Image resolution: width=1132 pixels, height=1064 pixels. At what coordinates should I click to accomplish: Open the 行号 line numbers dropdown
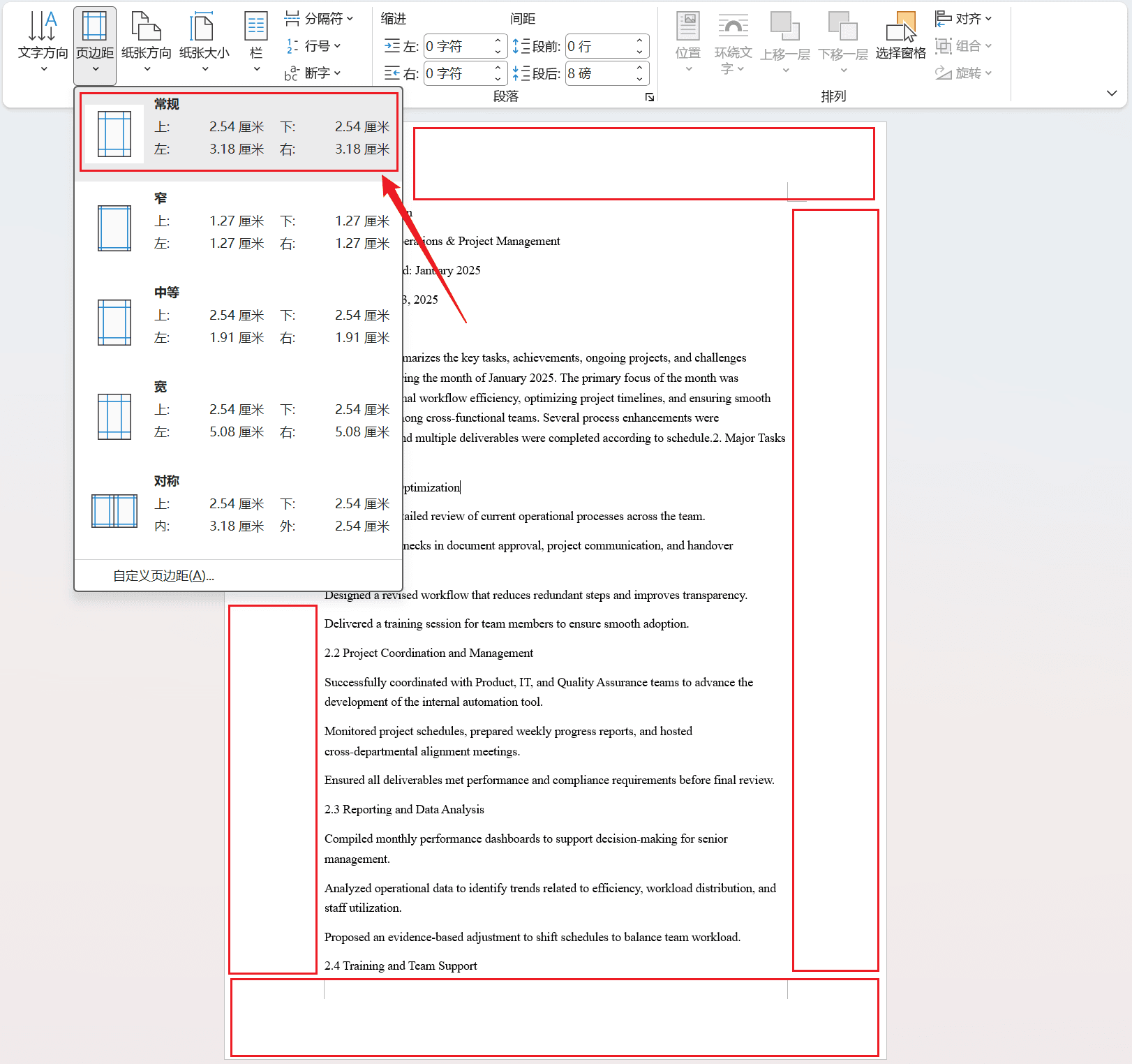click(313, 46)
